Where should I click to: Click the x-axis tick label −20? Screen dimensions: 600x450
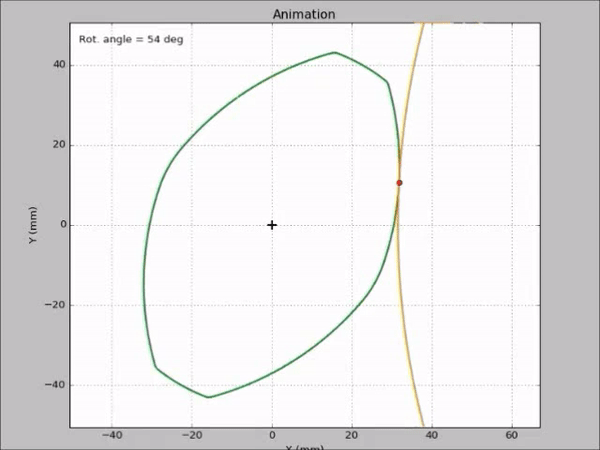point(192,435)
